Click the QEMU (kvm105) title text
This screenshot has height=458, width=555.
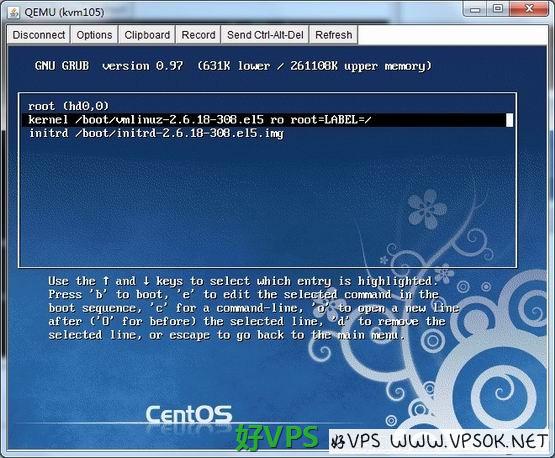[x=64, y=12]
